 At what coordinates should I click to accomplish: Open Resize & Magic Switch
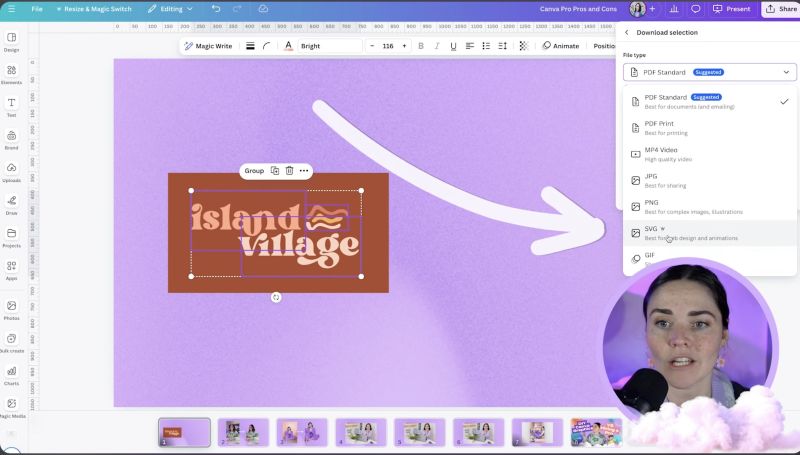94,9
